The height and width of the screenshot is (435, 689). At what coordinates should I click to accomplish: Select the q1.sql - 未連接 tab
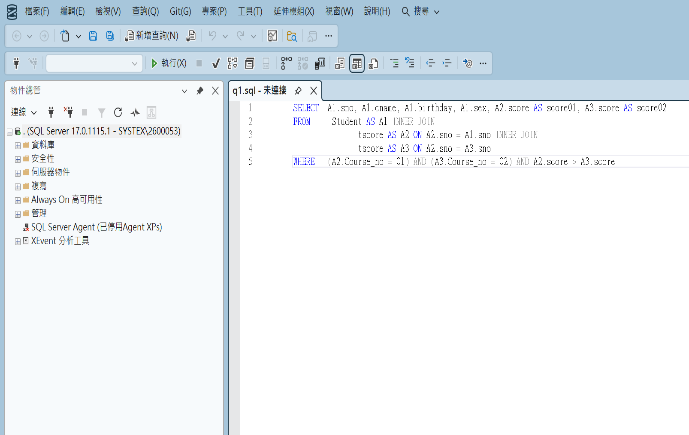[x=260, y=91]
